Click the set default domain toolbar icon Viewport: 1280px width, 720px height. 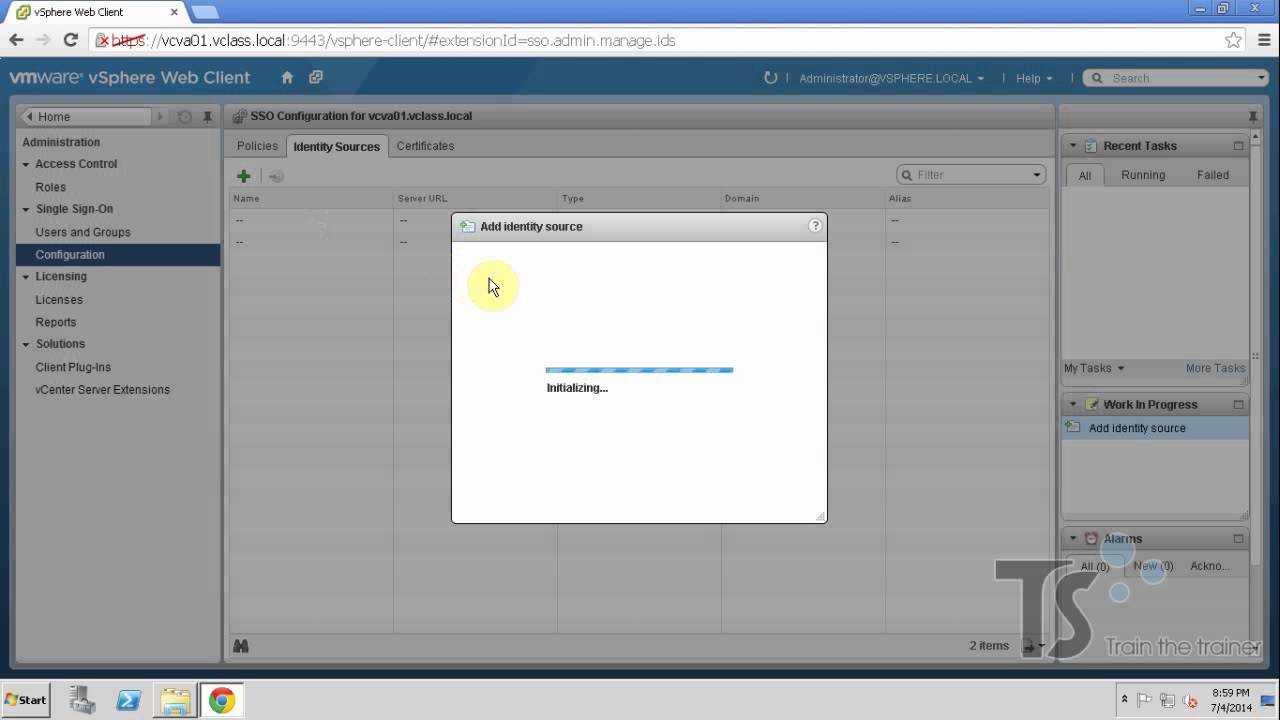tap(276, 175)
